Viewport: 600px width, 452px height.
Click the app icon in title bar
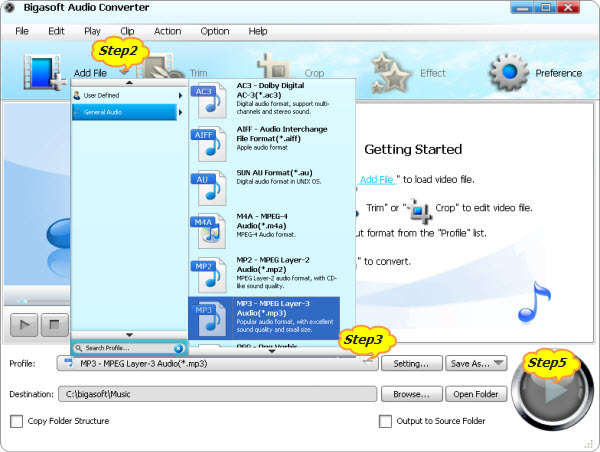pyautogui.click(x=9, y=7)
